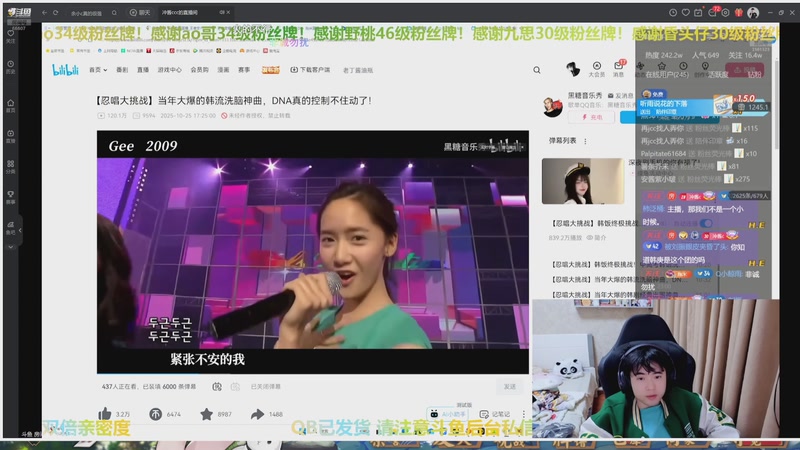Image resolution: width=800 pixels, height=450 pixels.
Task: Click Douyu logo in top-left corner
Action: click(19, 12)
